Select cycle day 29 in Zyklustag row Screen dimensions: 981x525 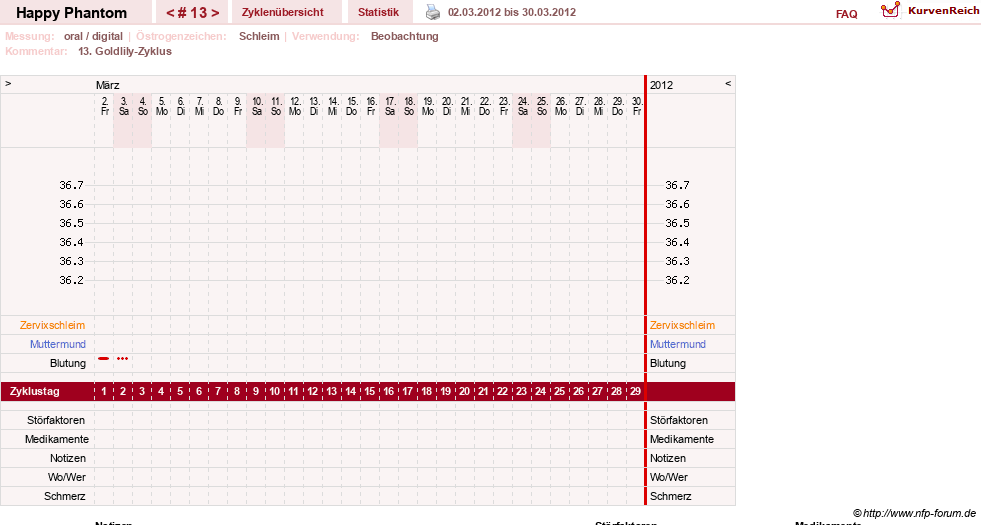[635, 391]
